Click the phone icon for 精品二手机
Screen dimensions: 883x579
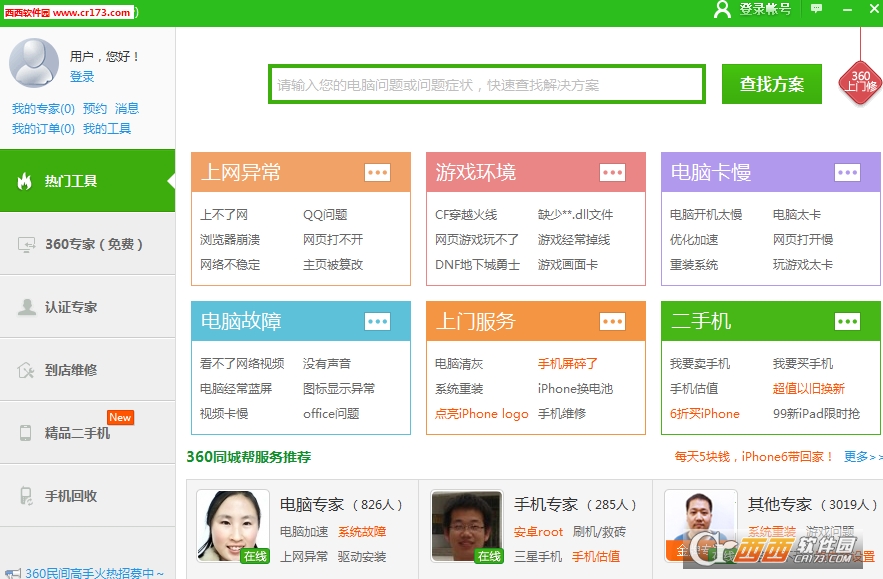(26, 433)
